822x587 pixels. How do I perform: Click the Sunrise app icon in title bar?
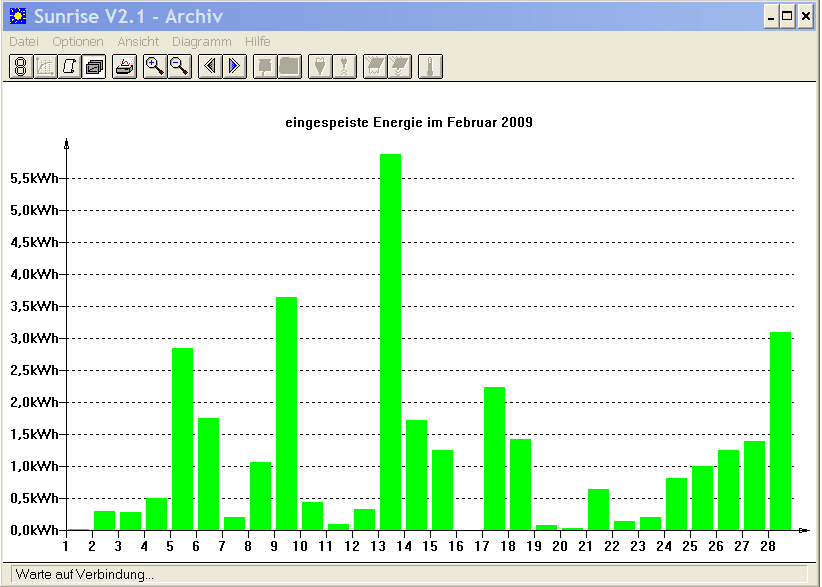[x=18, y=16]
